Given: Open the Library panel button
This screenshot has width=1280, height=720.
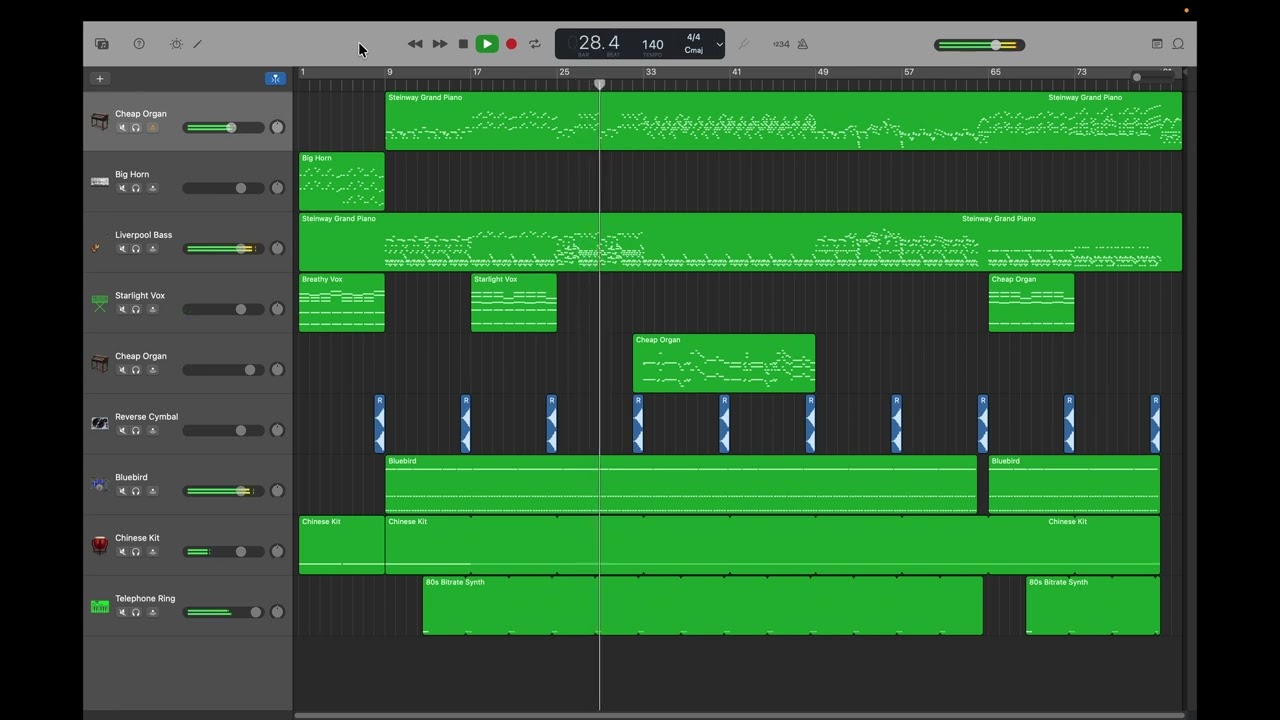Looking at the screenshot, I should click(101, 44).
